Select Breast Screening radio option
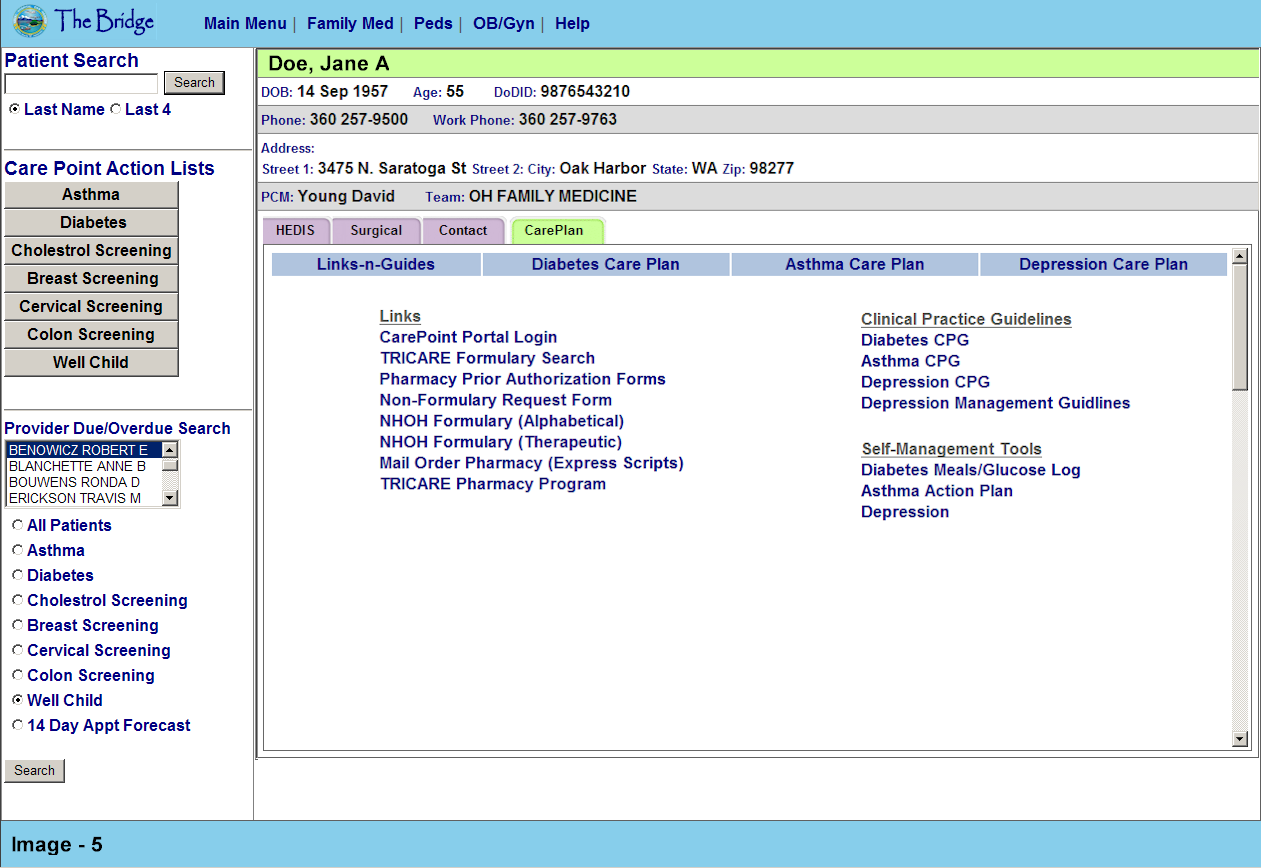This screenshot has width=1261, height=868. pos(18,625)
